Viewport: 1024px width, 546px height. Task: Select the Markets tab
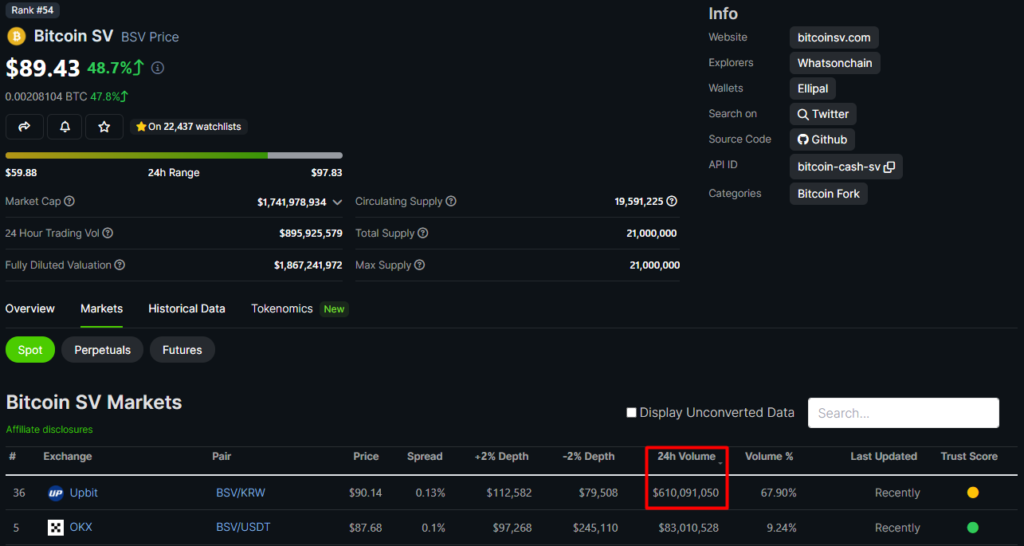(x=101, y=309)
